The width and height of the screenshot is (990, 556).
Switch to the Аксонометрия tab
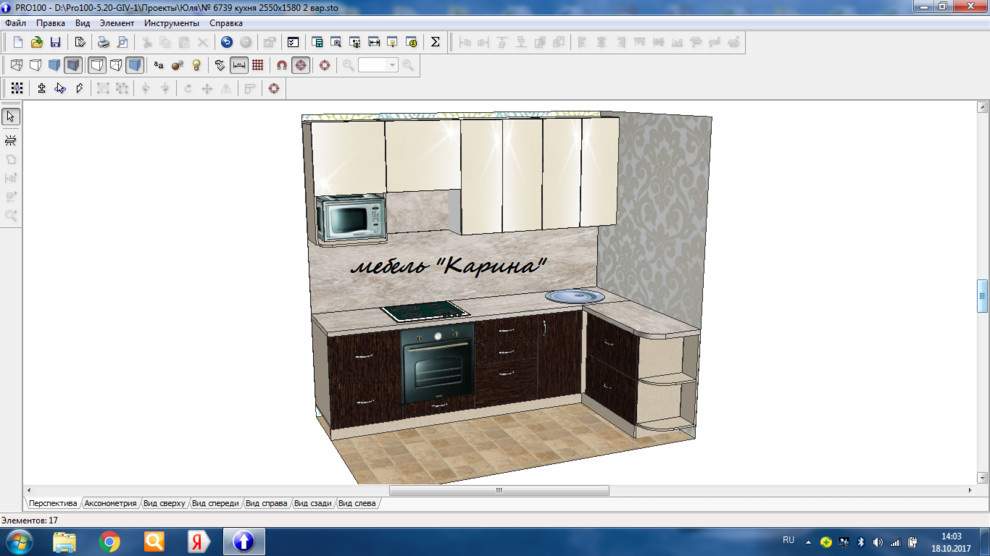pos(110,503)
